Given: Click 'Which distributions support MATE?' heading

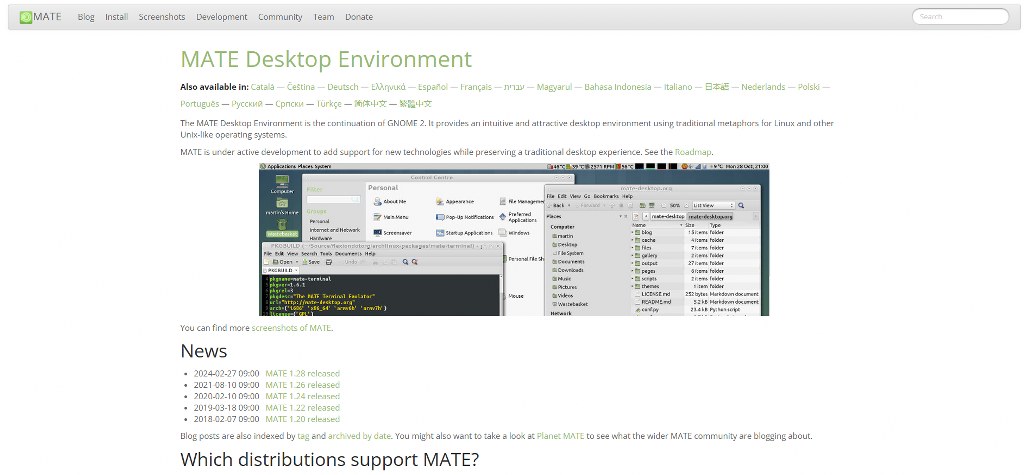Looking at the screenshot, I should (330, 459).
